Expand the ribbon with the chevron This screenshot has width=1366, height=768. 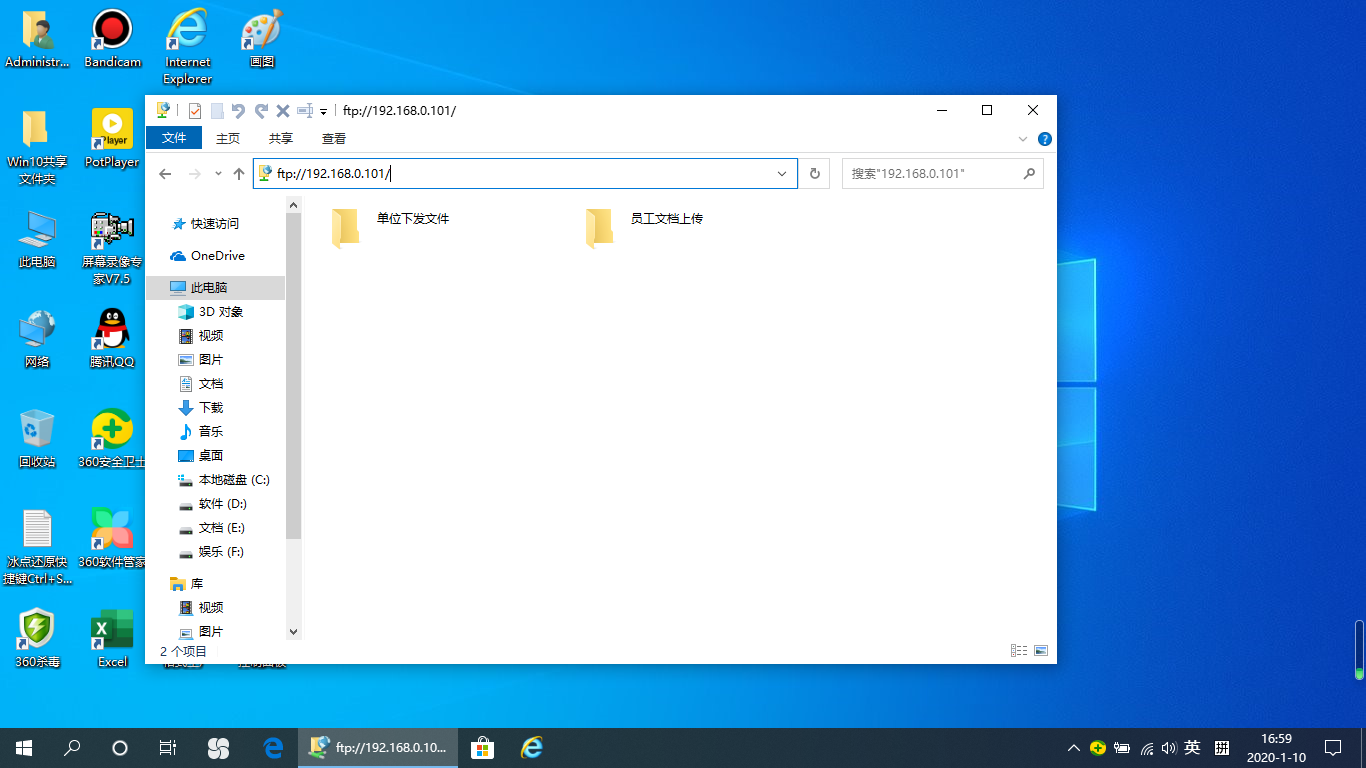tap(1023, 139)
